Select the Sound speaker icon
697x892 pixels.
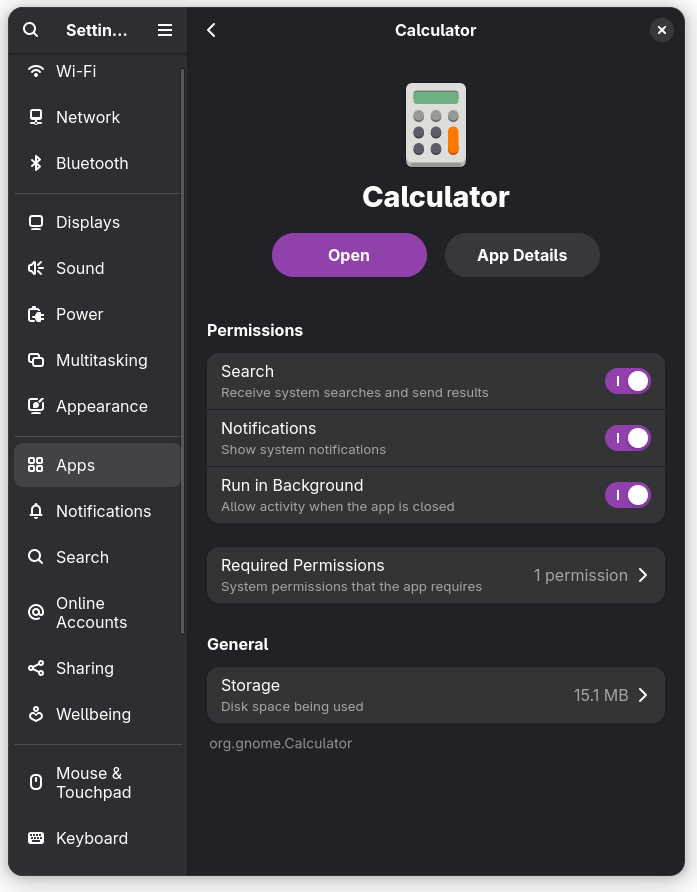pyautogui.click(x=36, y=268)
